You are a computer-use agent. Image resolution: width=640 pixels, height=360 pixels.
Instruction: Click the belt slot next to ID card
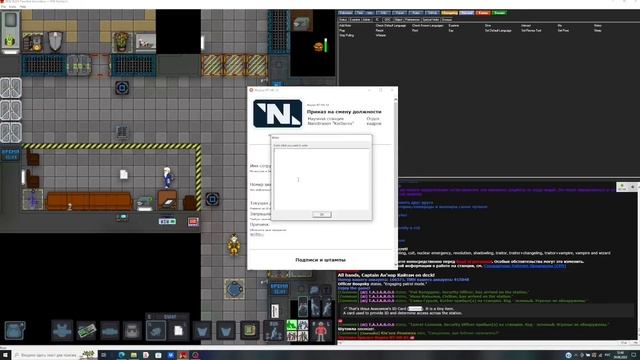click(110, 330)
